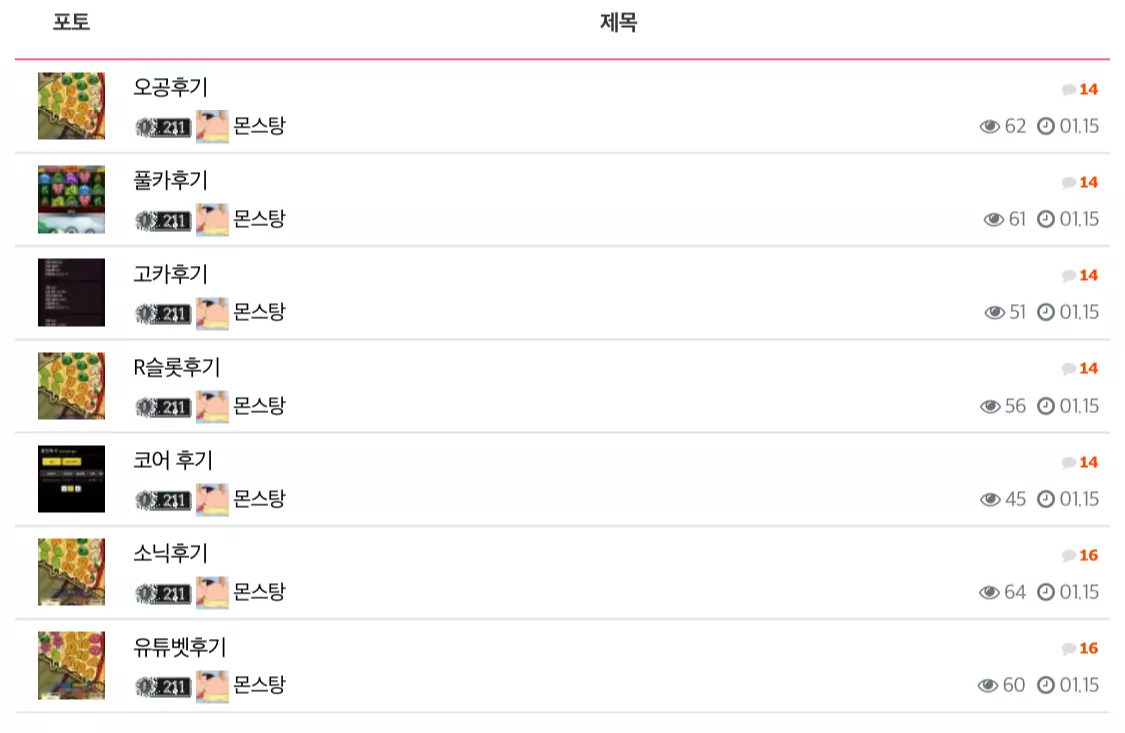Click the view count eye icon for 풀카후기

994,219
